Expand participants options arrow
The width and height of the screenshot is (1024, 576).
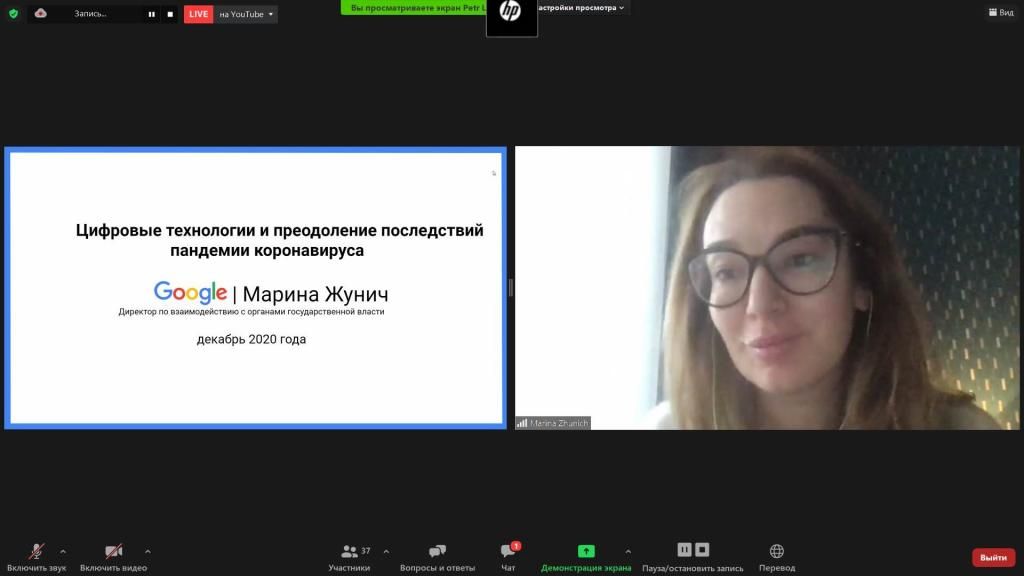tap(386, 552)
